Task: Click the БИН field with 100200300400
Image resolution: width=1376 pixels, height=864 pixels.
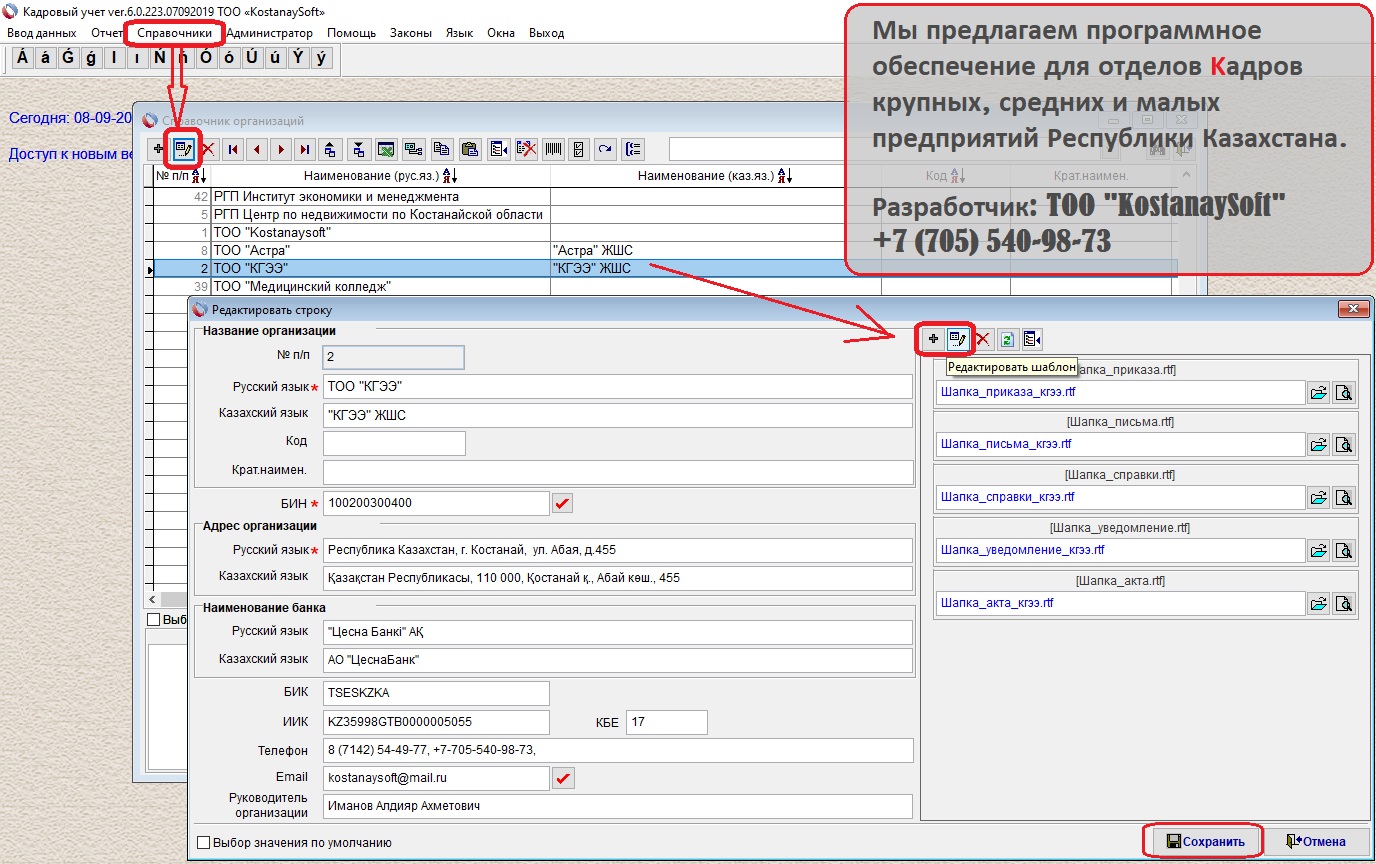Action: point(436,503)
